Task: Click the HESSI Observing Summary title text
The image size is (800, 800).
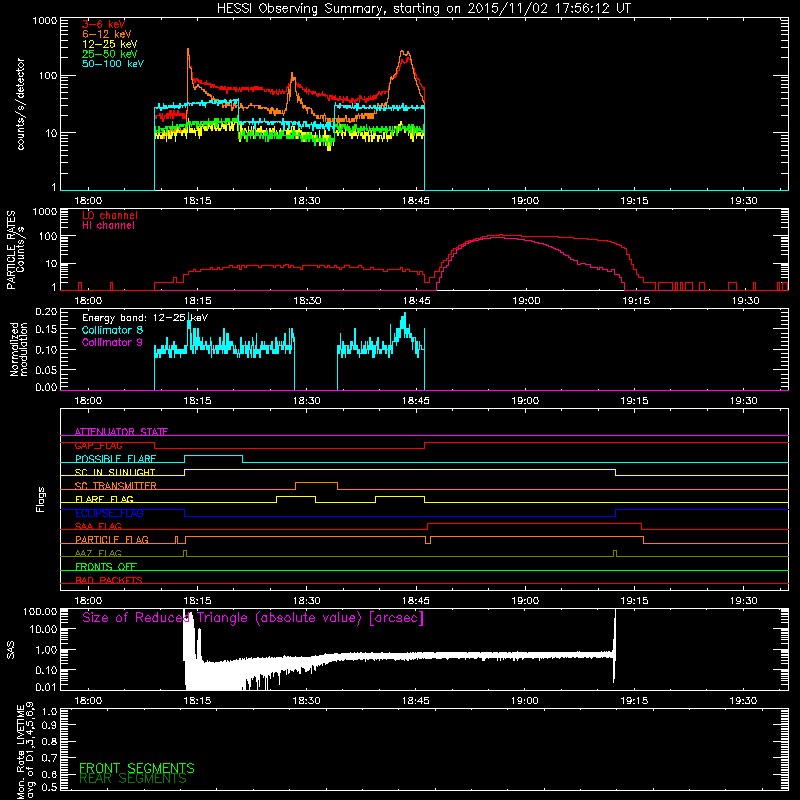Action: 423,9
